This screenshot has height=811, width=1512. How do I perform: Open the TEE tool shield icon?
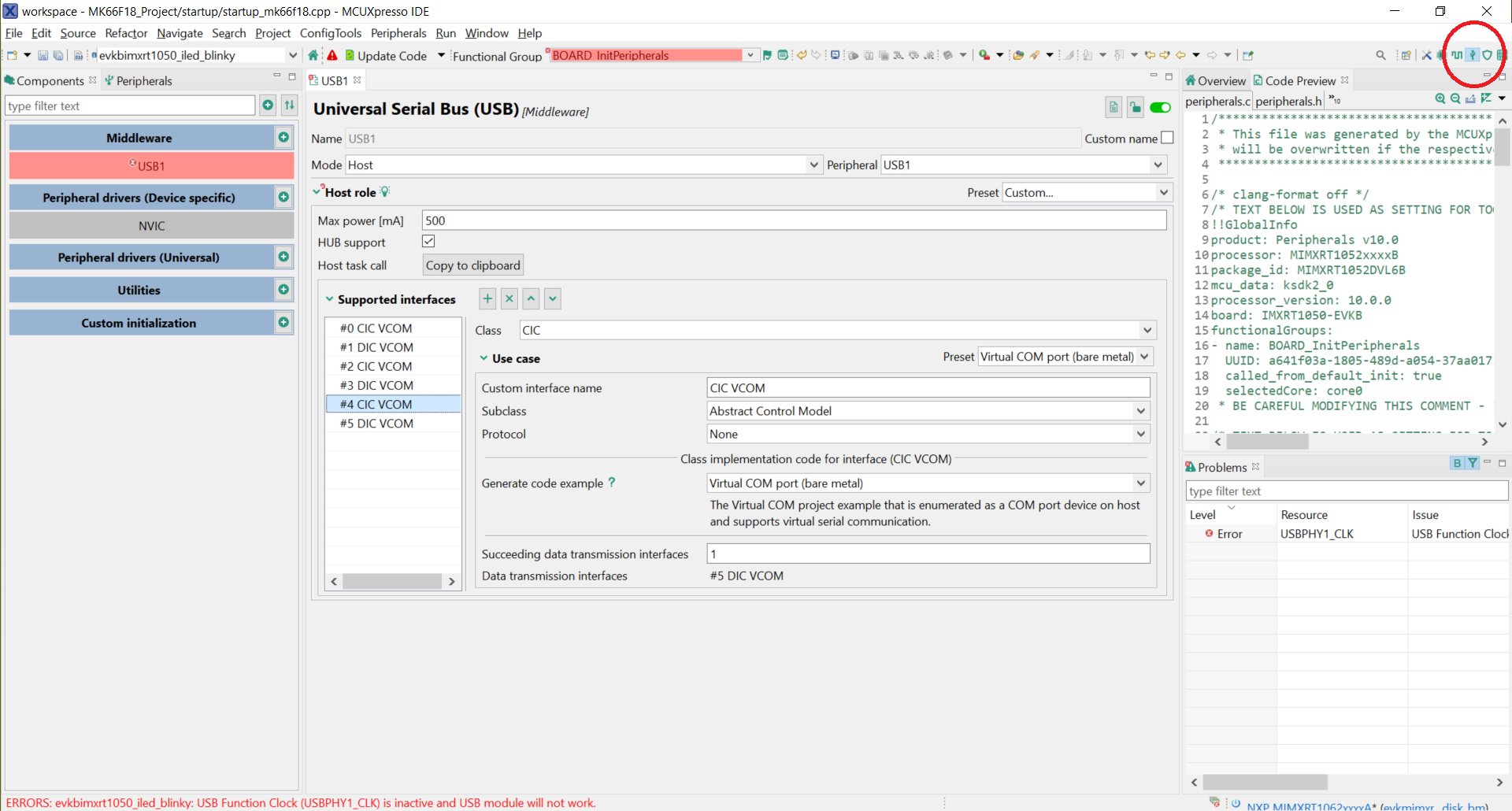(x=1487, y=55)
